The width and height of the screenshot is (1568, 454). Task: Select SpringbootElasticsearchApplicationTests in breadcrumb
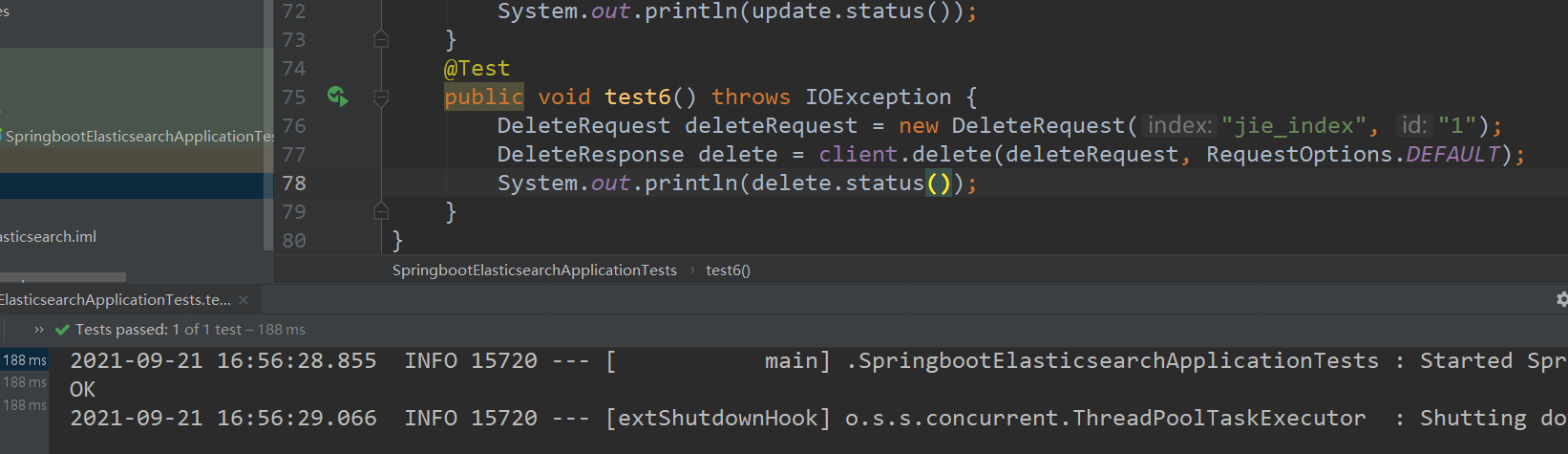tap(534, 270)
